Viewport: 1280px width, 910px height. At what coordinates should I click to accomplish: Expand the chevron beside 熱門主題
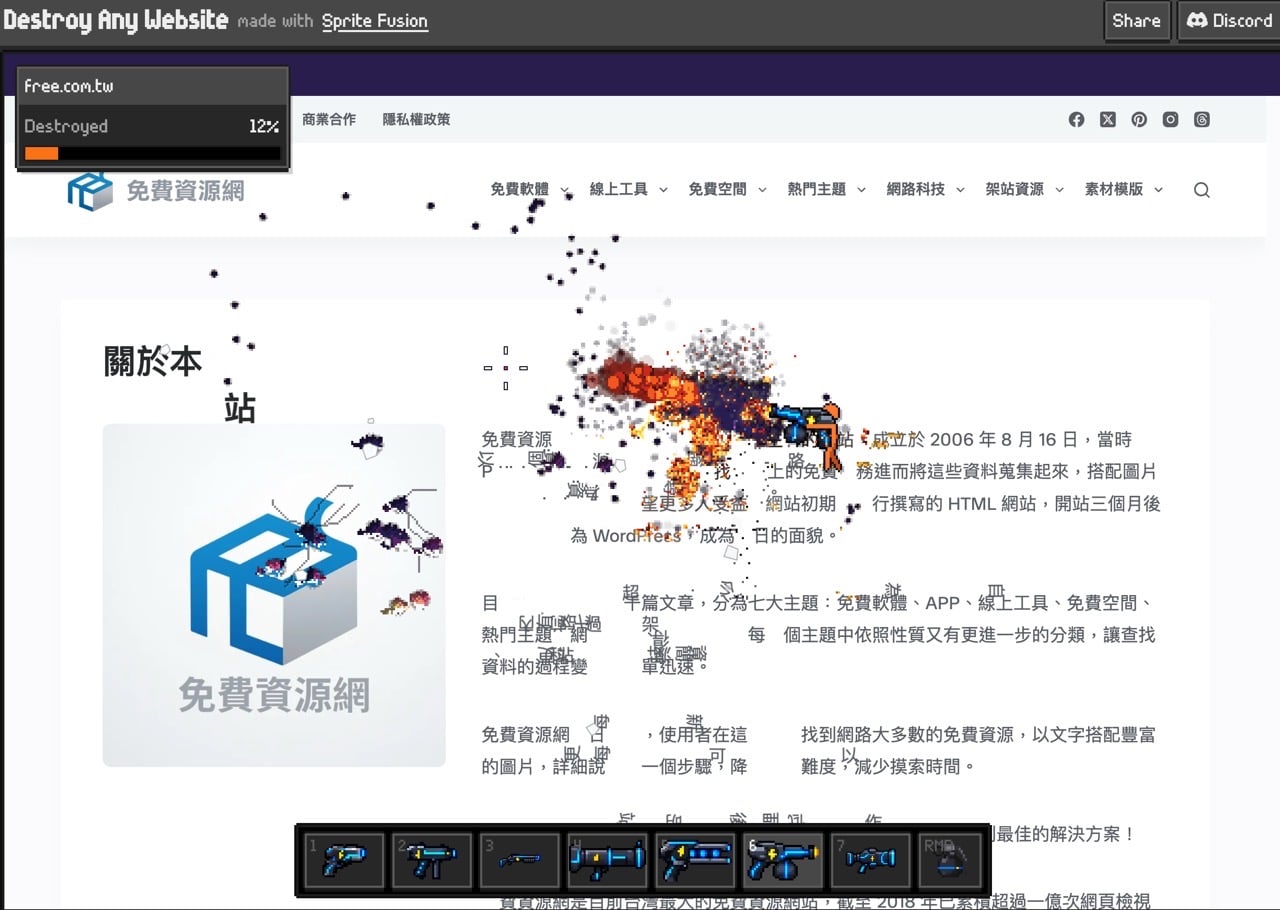[x=861, y=190]
